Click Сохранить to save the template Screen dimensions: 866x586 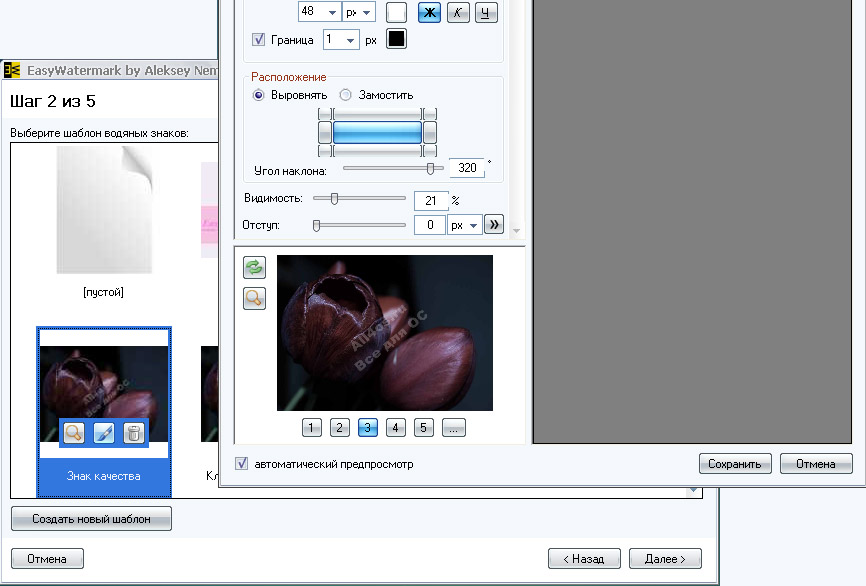click(x=735, y=464)
